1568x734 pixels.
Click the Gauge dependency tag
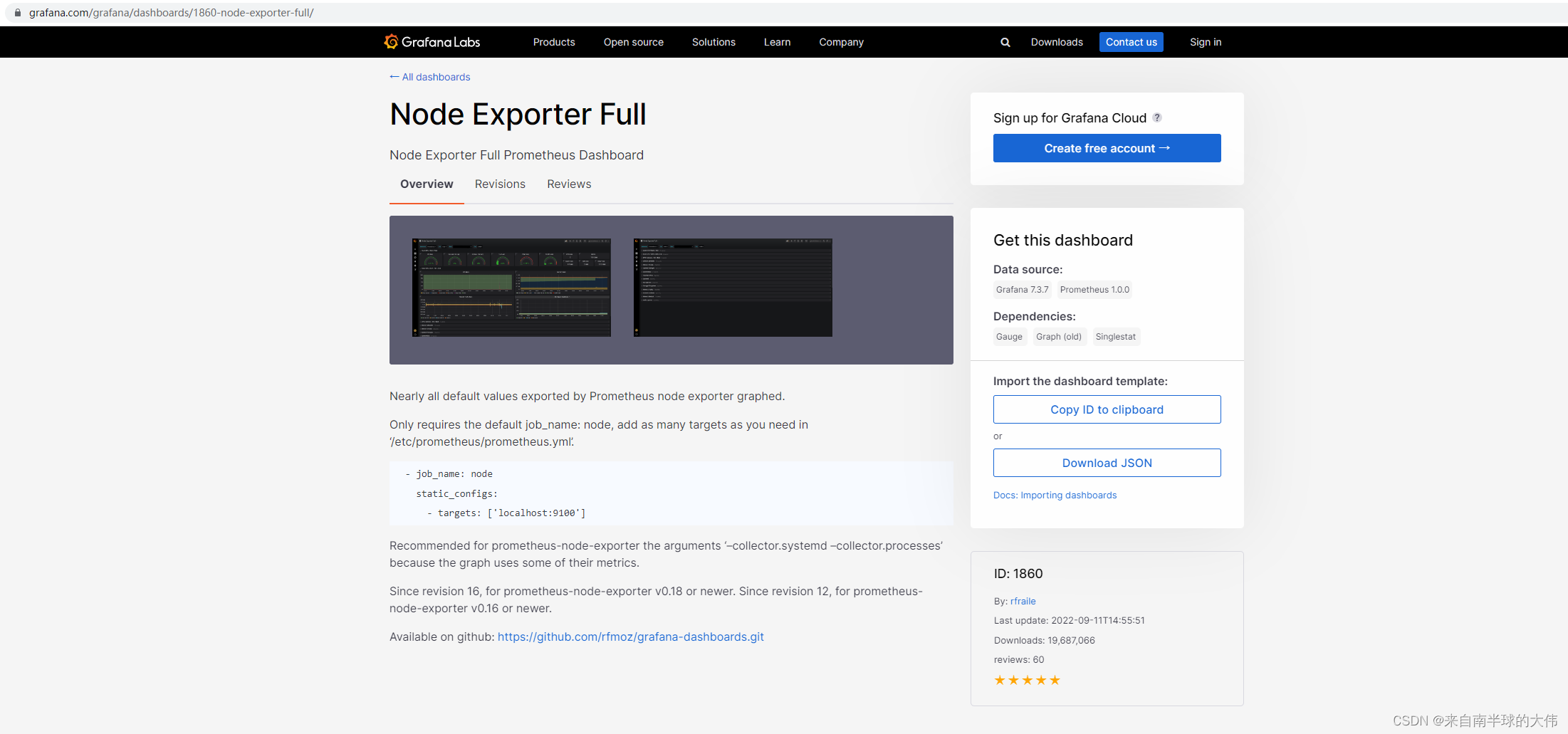click(x=1009, y=337)
